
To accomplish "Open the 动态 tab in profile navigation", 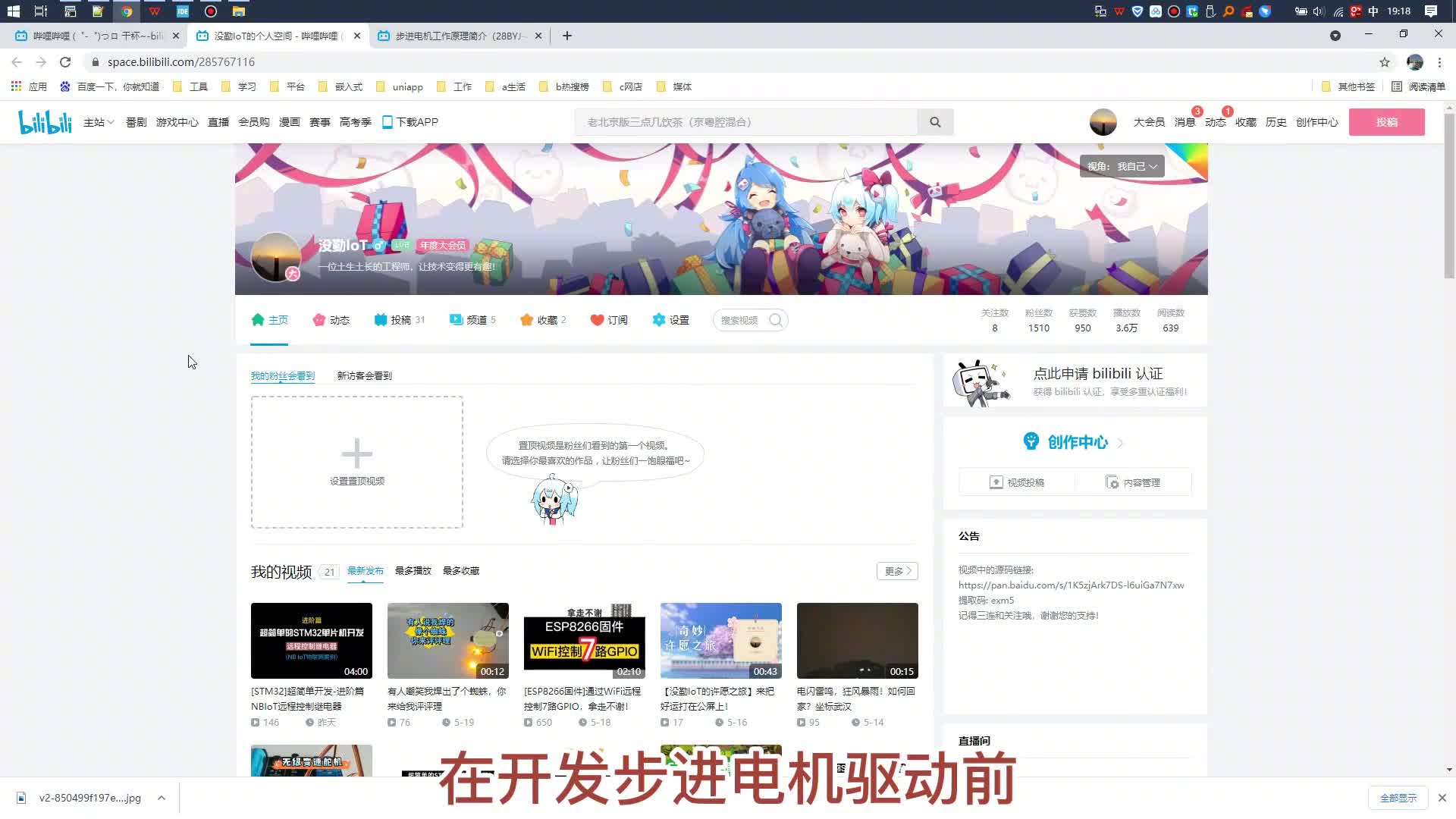I will coord(331,320).
